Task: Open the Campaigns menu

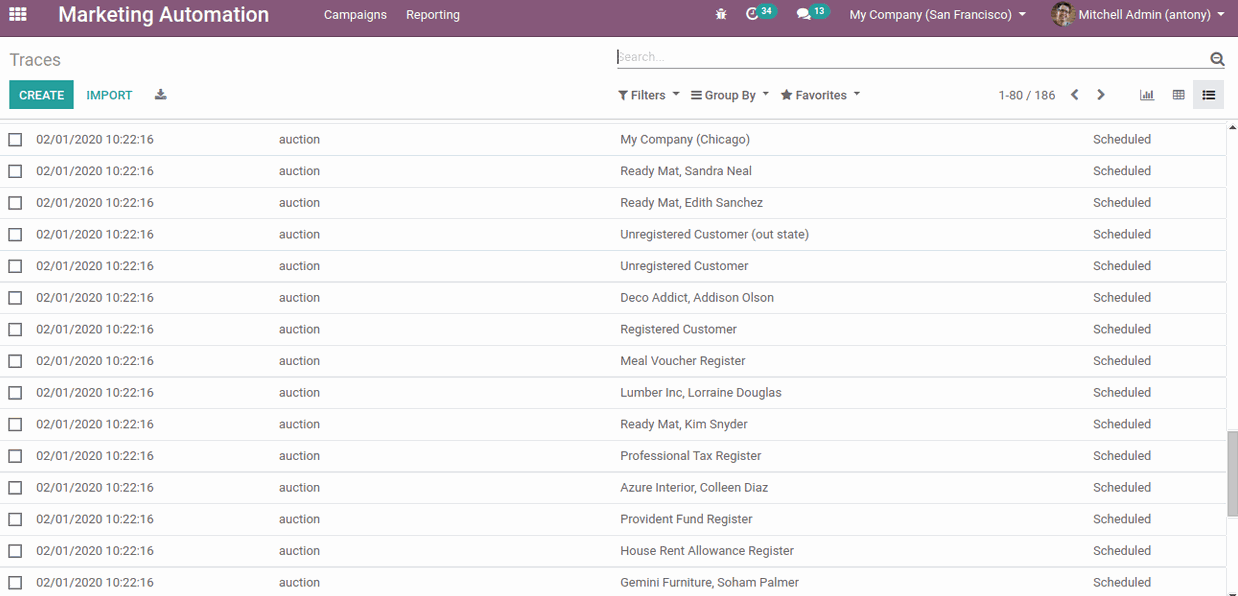Action: tap(355, 15)
